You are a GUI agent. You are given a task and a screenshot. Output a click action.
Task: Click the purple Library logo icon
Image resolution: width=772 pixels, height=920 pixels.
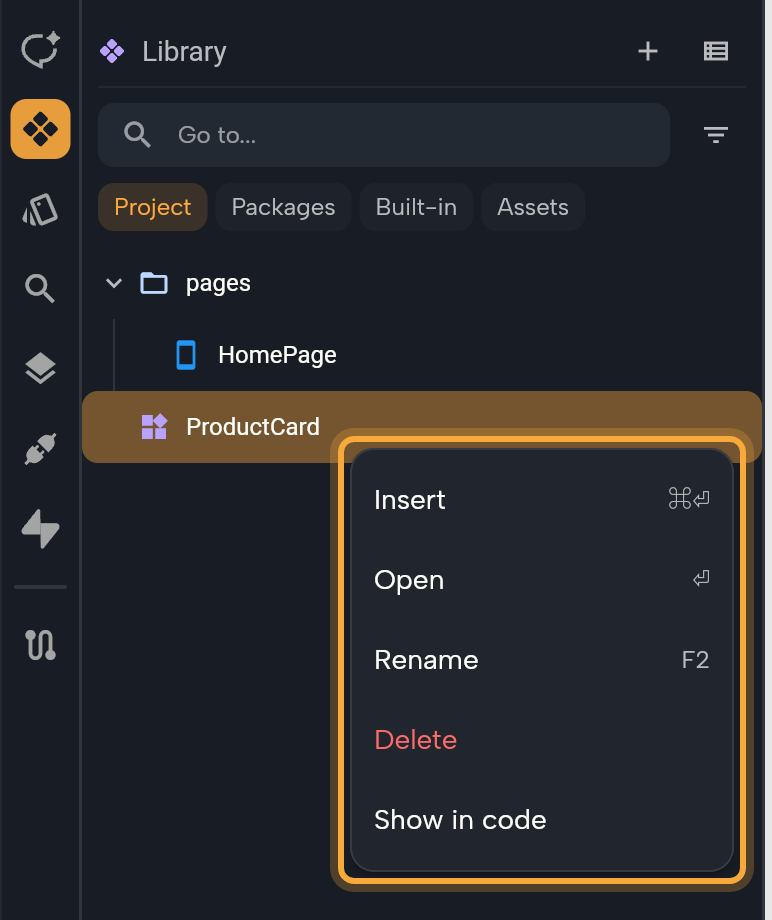click(111, 51)
